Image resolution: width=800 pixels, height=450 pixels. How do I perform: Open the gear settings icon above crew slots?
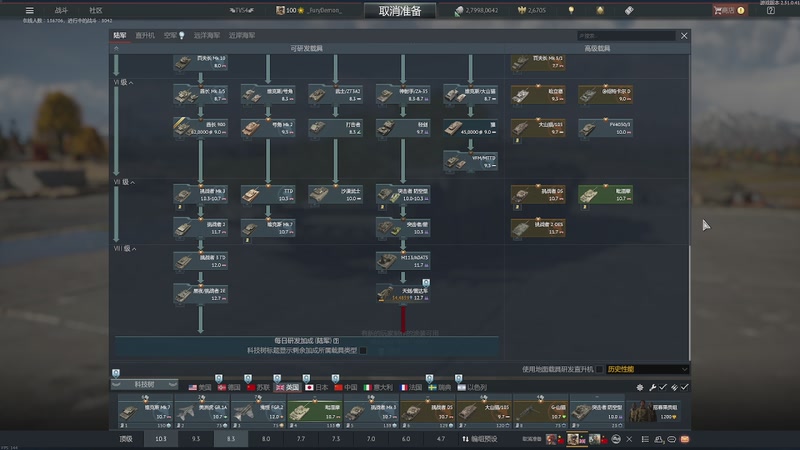(x=640, y=387)
